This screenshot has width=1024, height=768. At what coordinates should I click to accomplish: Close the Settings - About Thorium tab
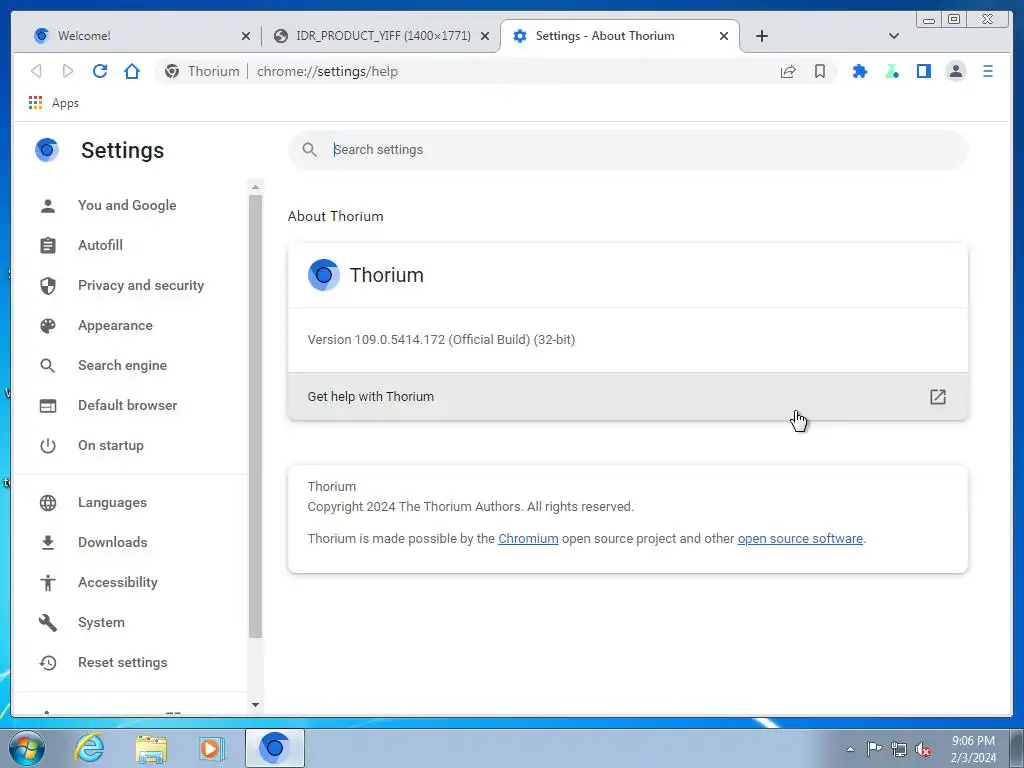coord(724,36)
